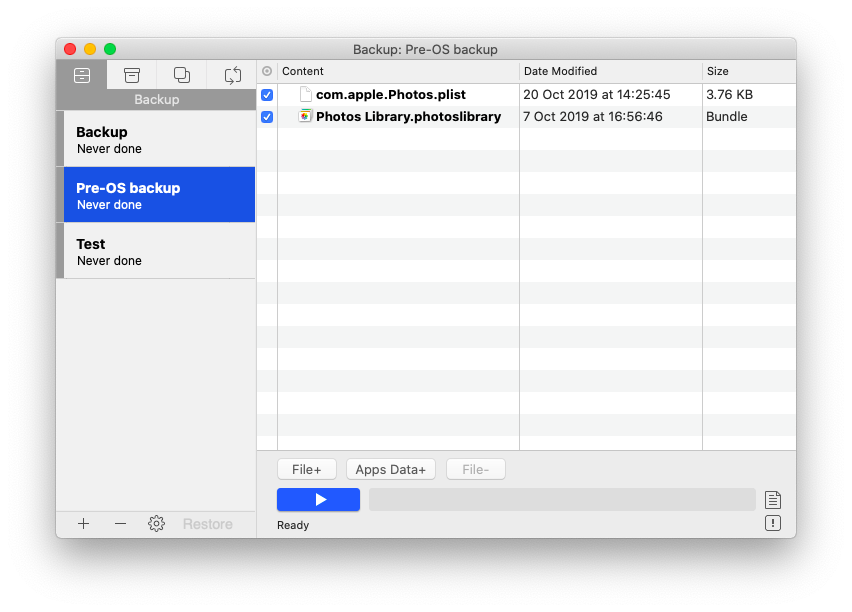
Task: View backup errors and warnings
Action: point(772,522)
